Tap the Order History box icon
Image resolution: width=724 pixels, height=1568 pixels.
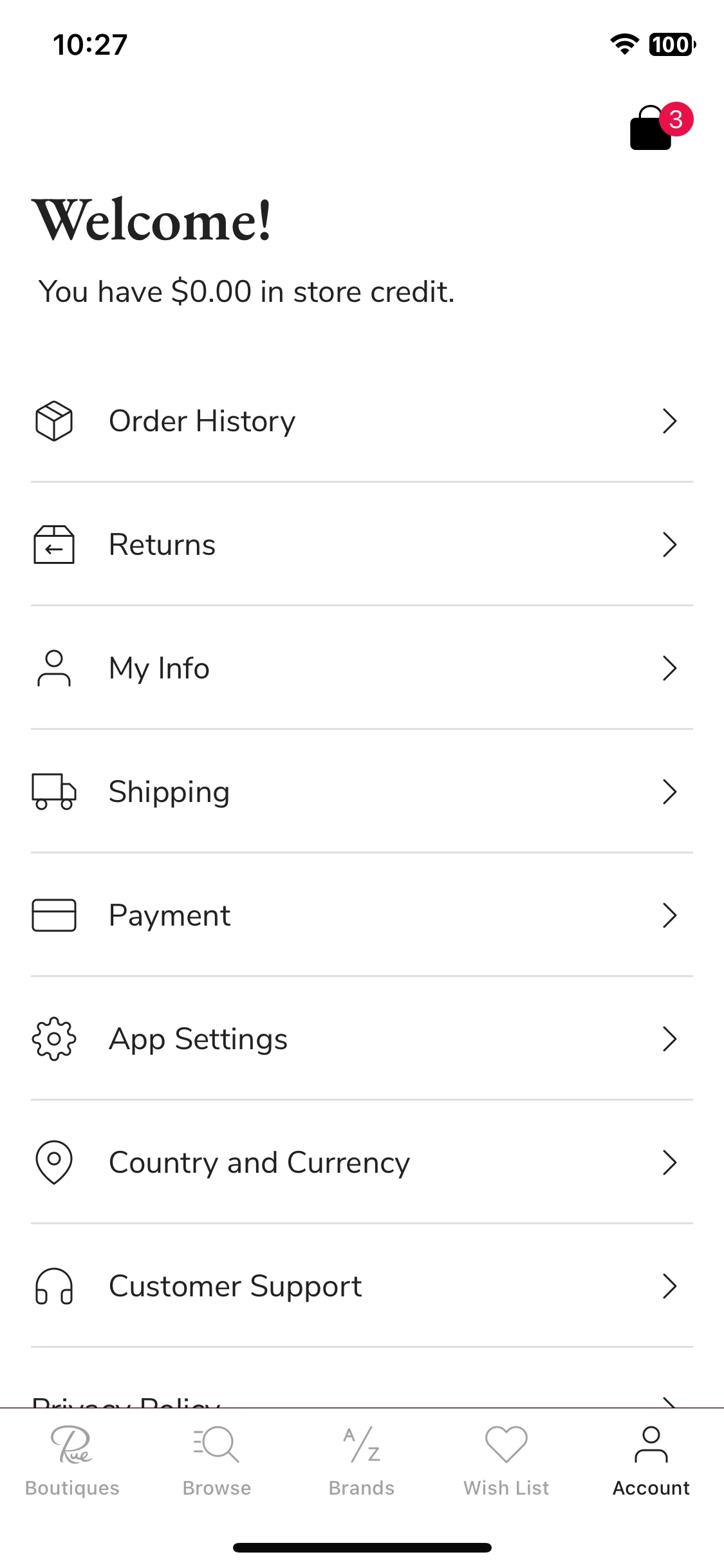[x=54, y=421]
